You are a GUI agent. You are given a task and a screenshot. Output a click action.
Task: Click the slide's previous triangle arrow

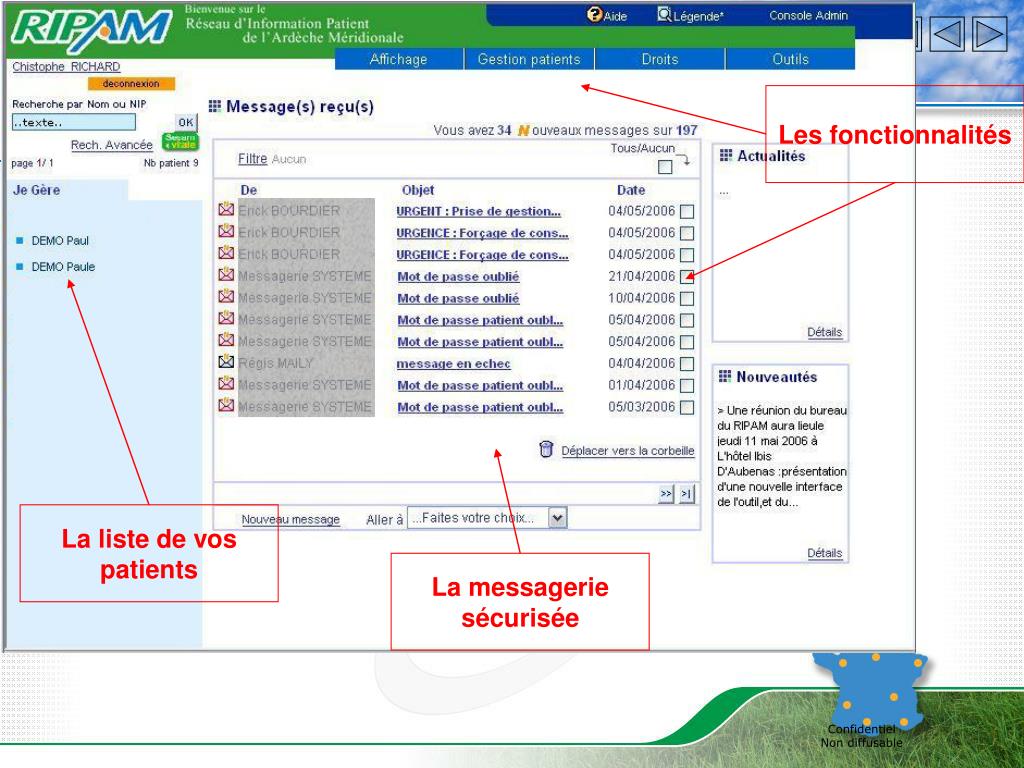947,34
